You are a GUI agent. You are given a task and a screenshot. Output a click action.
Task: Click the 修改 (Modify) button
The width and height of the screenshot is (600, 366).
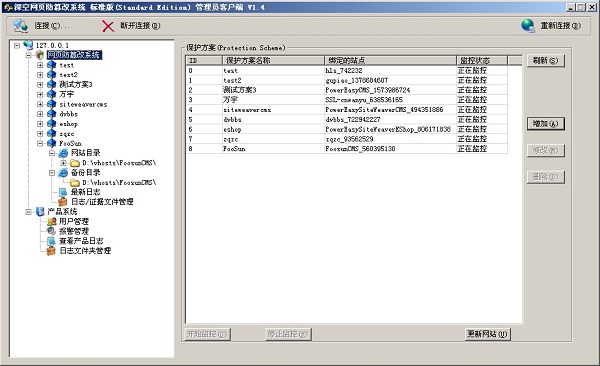point(546,150)
